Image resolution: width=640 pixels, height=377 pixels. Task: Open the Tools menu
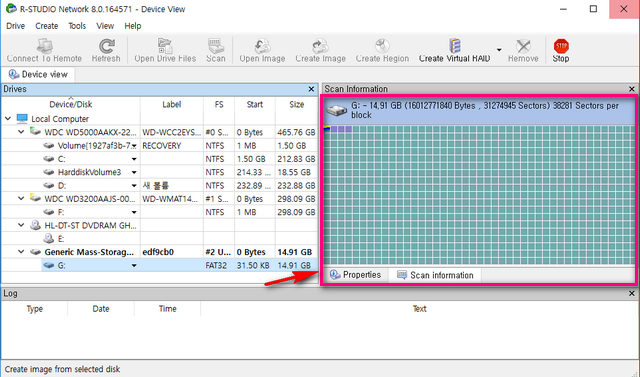click(77, 26)
